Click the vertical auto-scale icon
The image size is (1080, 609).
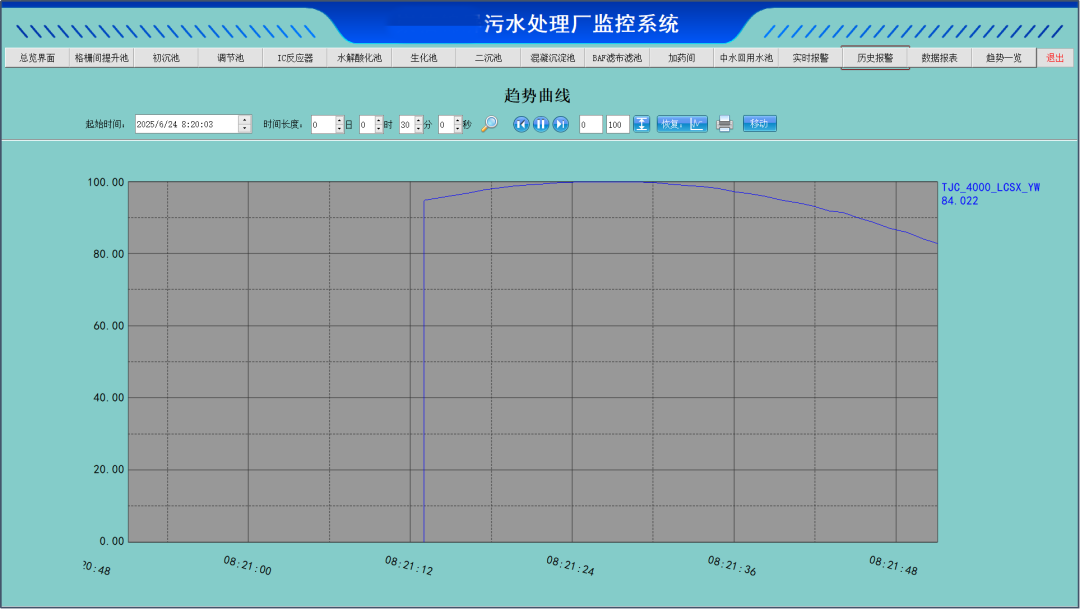click(641, 124)
